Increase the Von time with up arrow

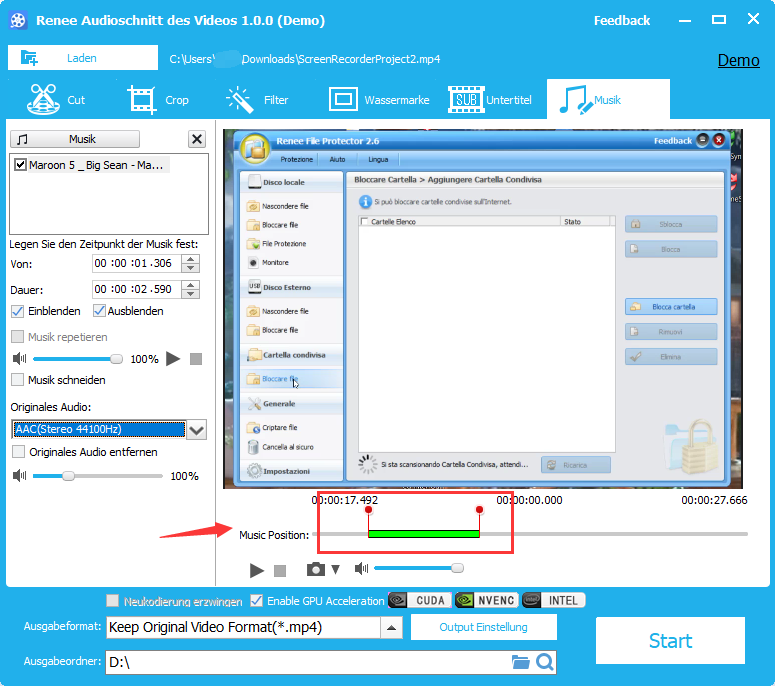tap(190, 259)
